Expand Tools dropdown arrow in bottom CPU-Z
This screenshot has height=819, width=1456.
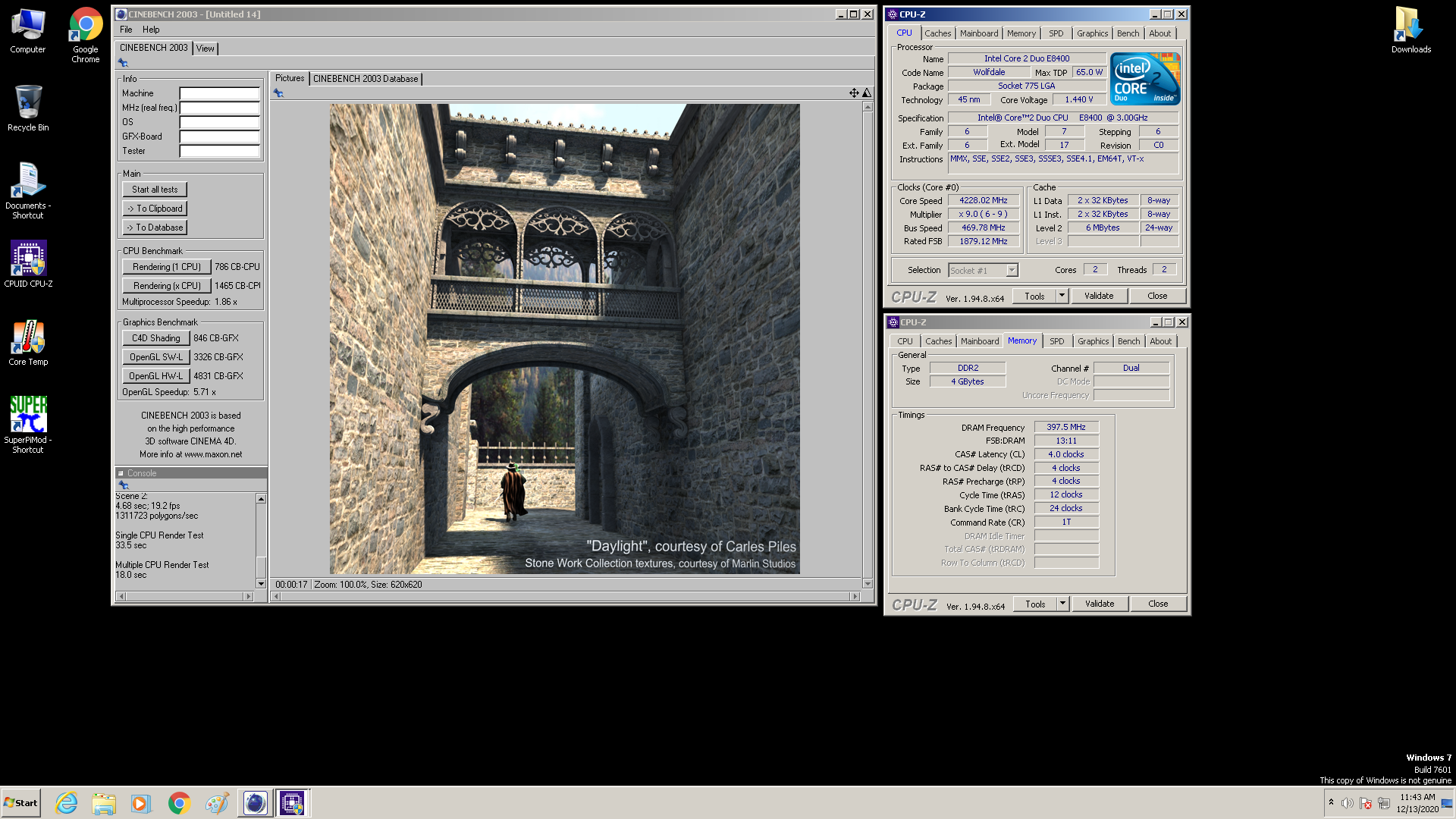[x=1062, y=604]
